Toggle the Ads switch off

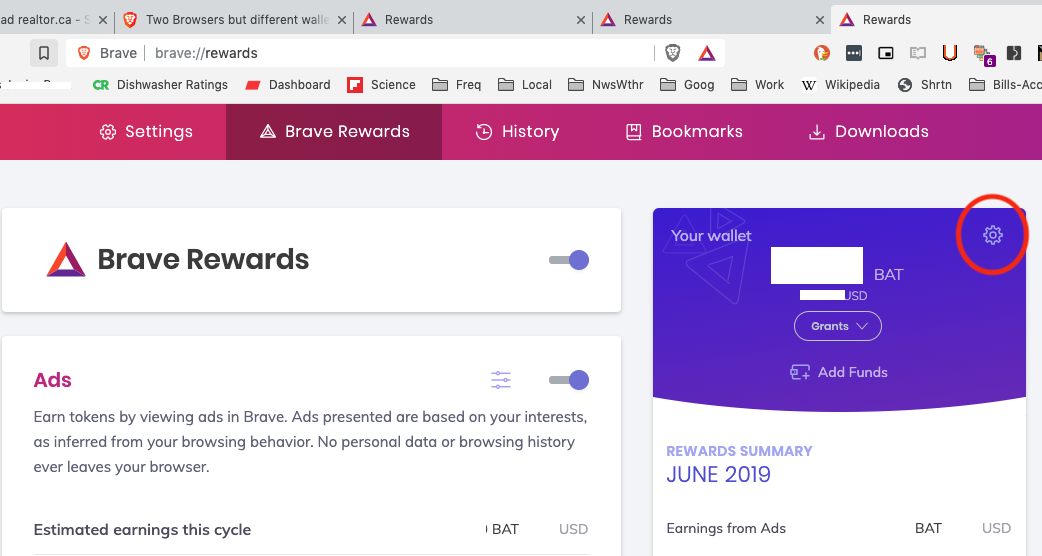tap(569, 380)
